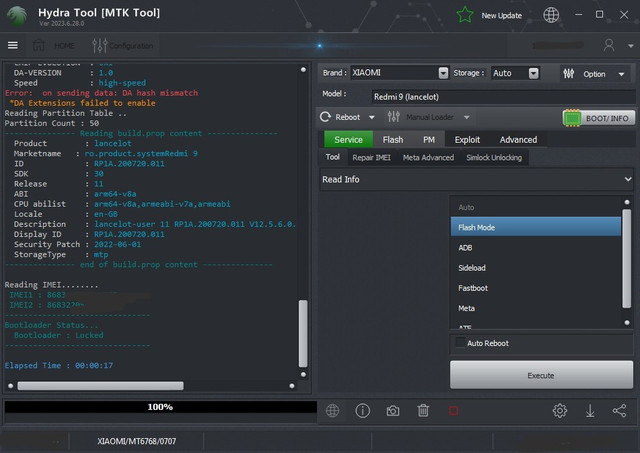The height and width of the screenshot is (453, 640).
Task: Click the Model field Redmi 9 (lancelot)
Action: (x=503, y=97)
